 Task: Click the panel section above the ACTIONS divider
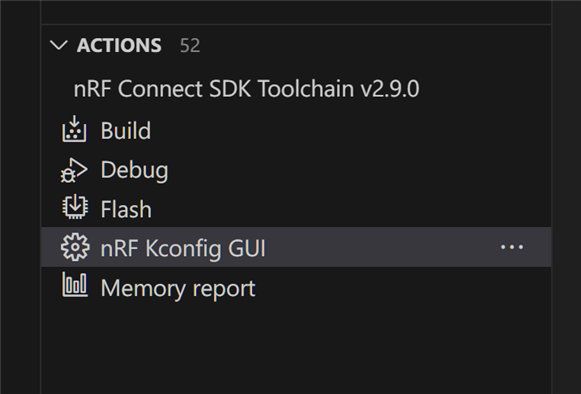point(296,12)
